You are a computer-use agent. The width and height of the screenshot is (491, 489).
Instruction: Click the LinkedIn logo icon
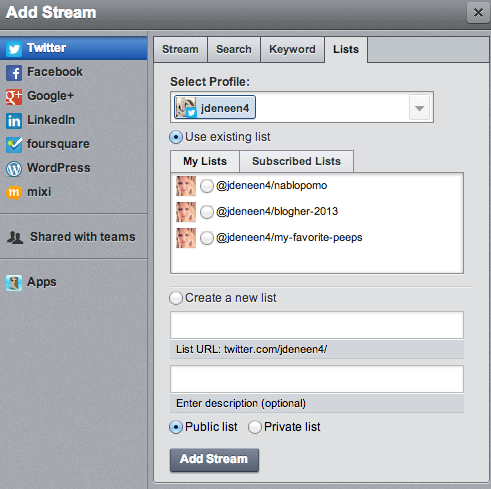[x=14, y=121]
